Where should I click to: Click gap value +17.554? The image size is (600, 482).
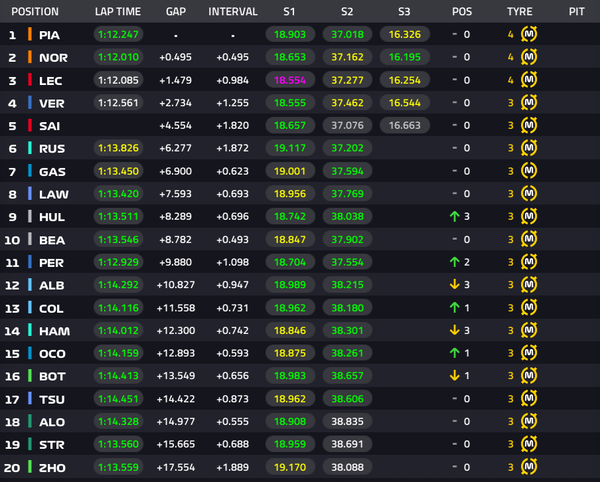176,467
